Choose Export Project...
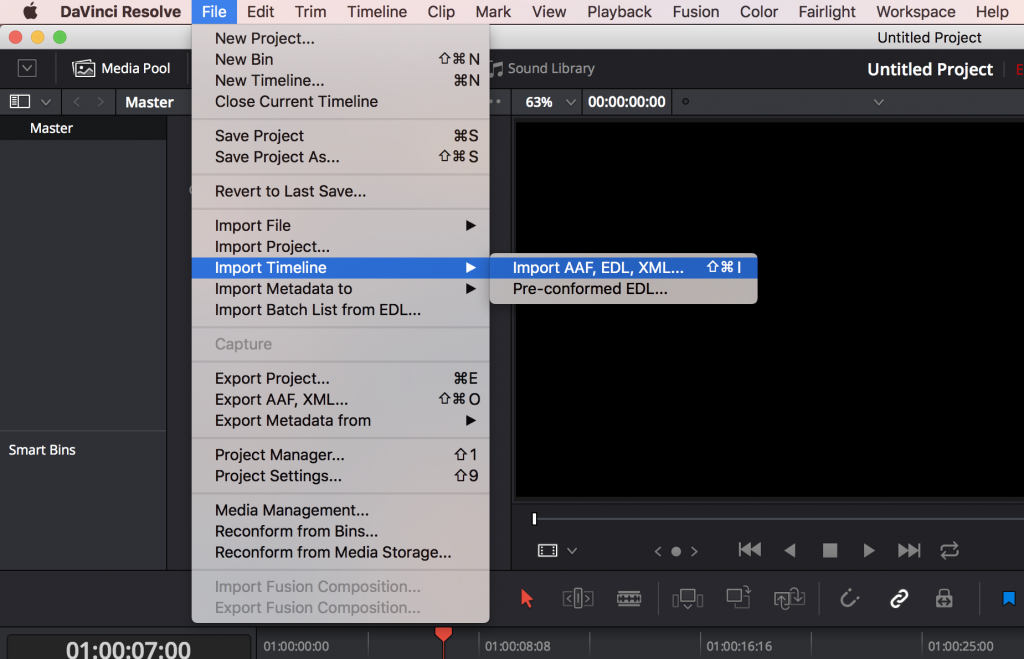The height and width of the screenshot is (659, 1024). [x=340, y=378]
